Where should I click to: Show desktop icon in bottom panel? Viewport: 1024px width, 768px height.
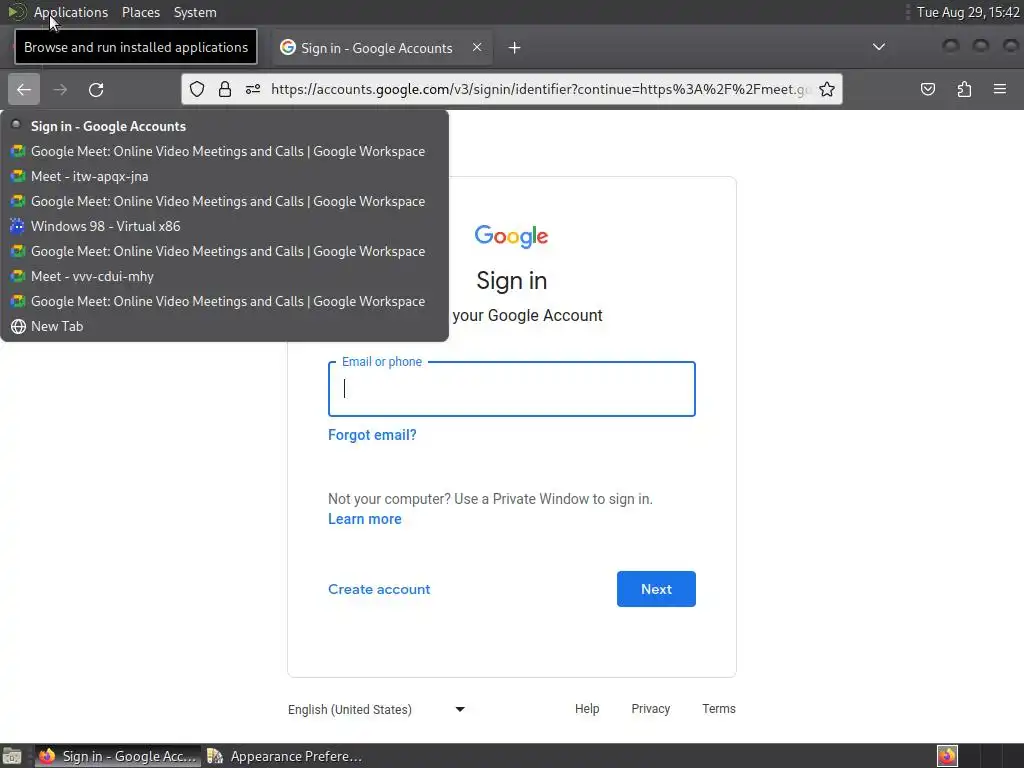point(12,756)
